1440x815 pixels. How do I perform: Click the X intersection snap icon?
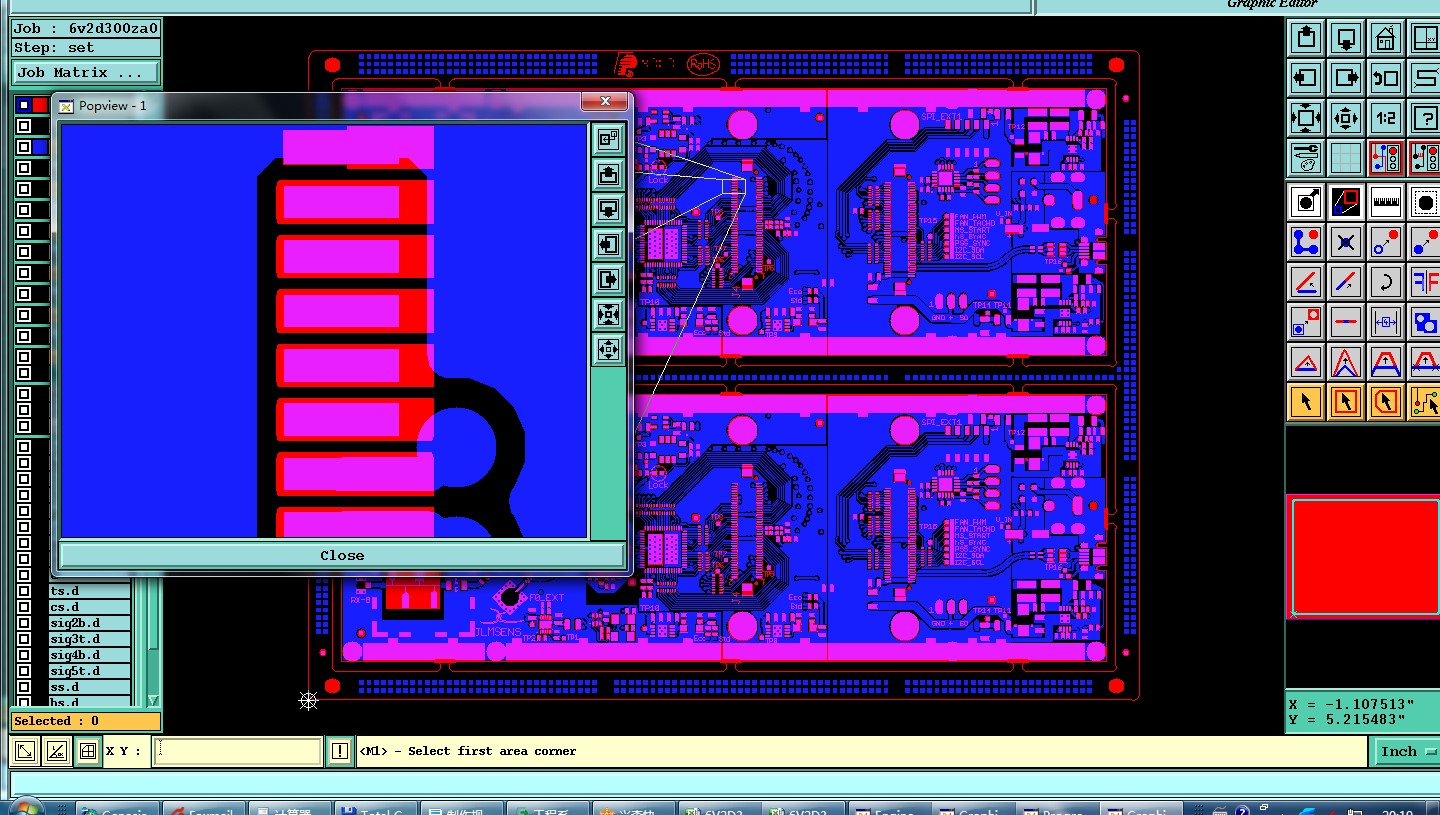pos(1346,242)
